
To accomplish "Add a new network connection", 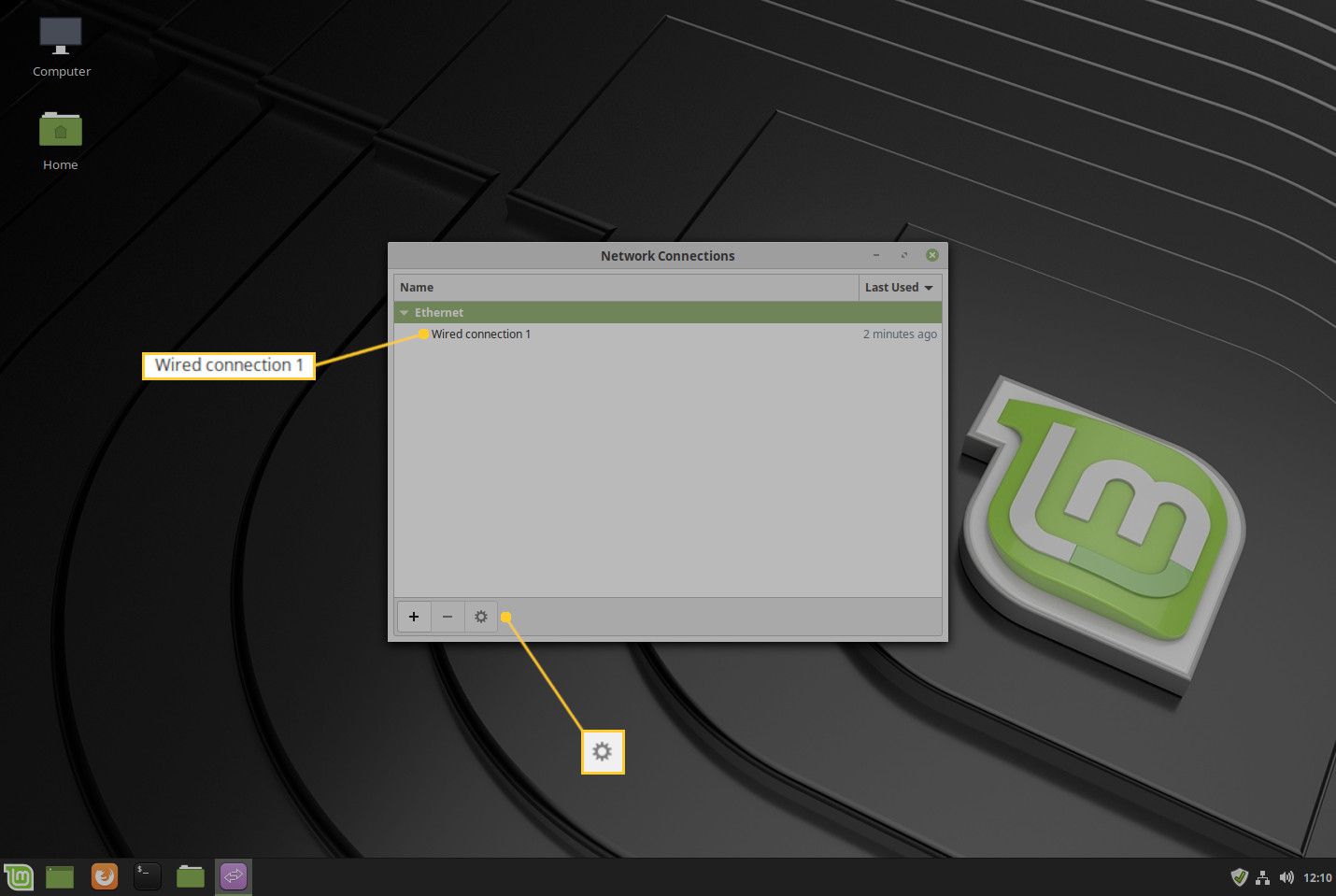I will coord(414,617).
